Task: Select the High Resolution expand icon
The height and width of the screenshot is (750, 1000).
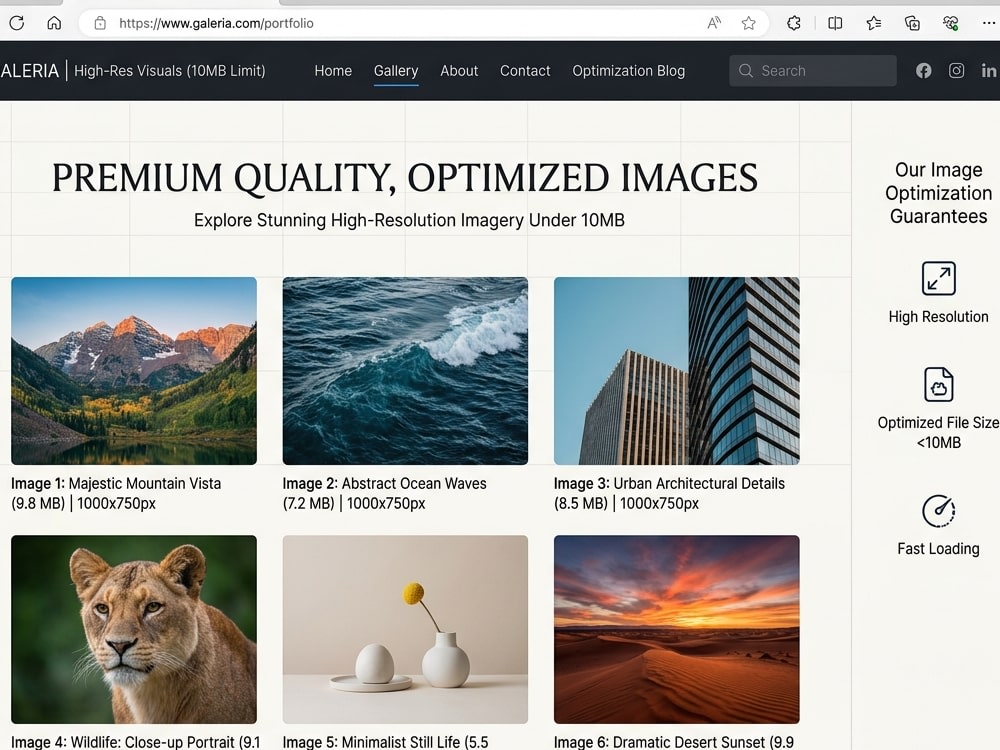Action: point(939,278)
